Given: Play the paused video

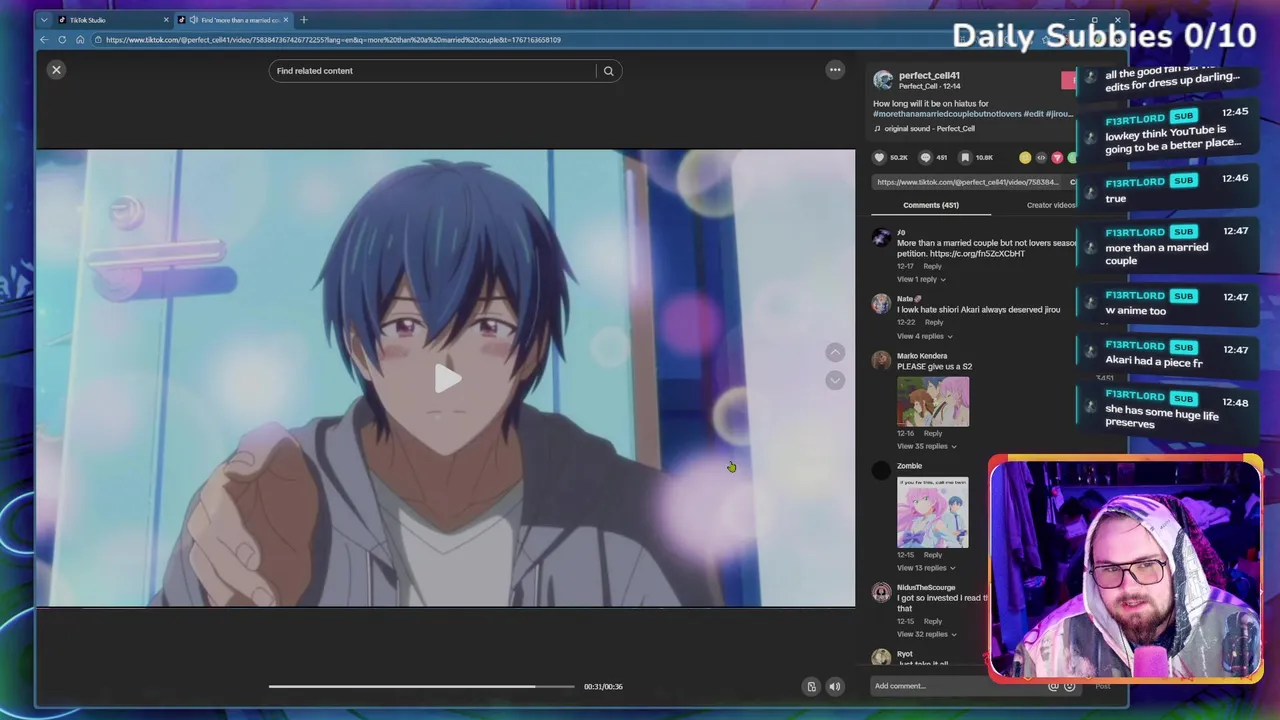Looking at the screenshot, I should [447, 378].
